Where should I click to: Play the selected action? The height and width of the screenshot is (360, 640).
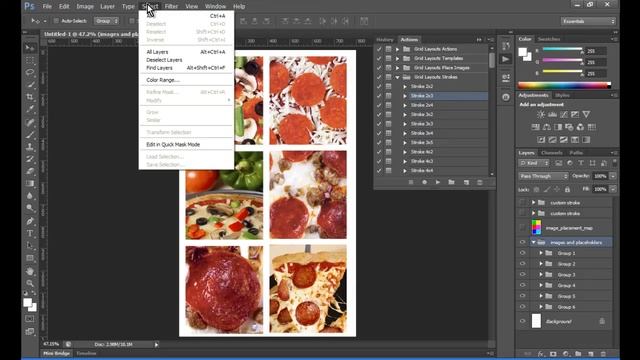438,182
